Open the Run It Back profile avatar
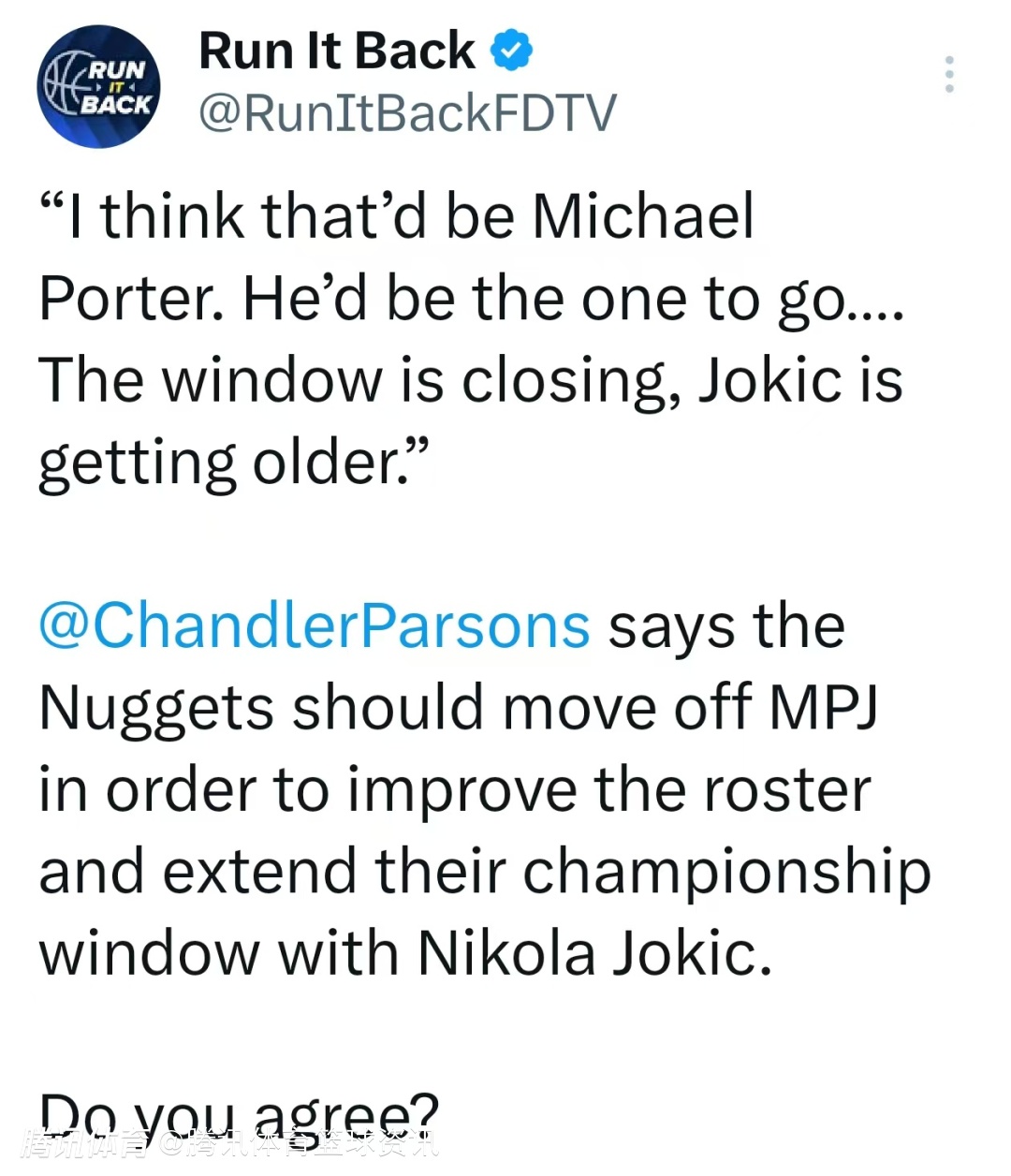The height and width of the screenshot is (1176, 1011). [x=98, y=87]
